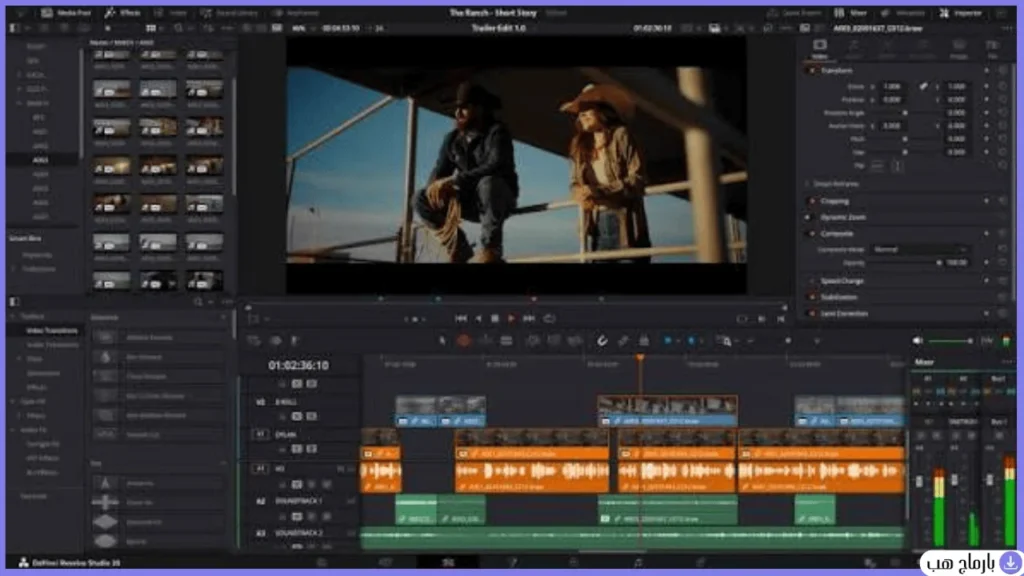Select the highlighted A003 bin
This screenshot has height=576, width=1024.
click(40, 160)
